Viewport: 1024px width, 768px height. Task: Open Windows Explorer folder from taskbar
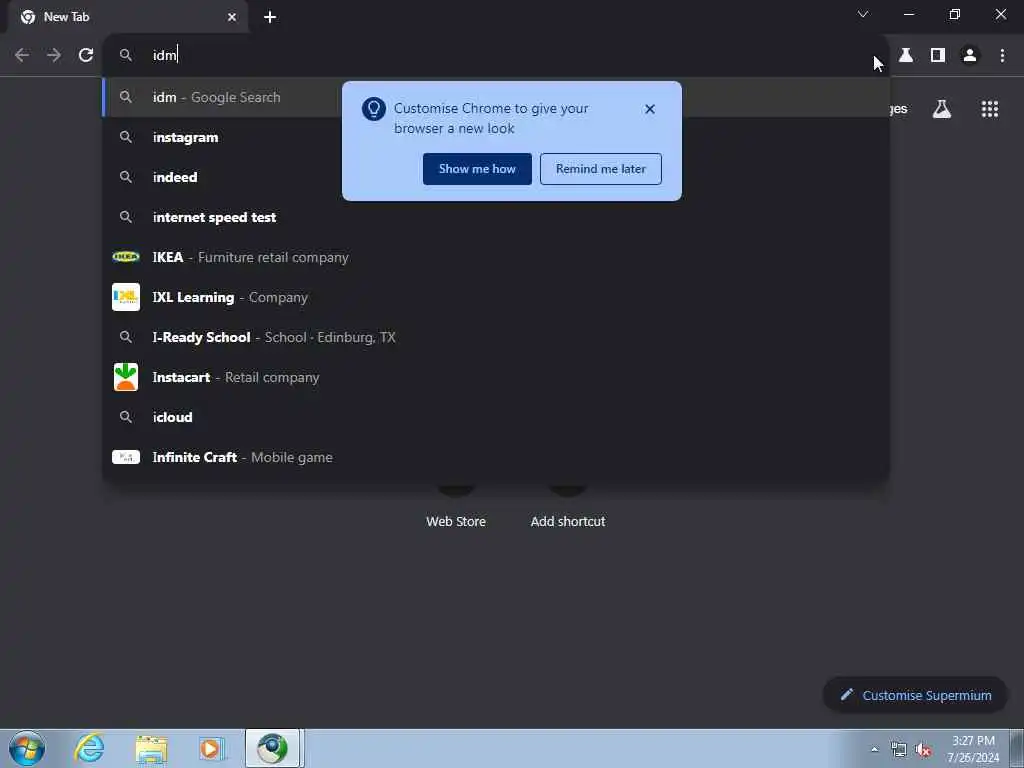(x=152, y=748)
